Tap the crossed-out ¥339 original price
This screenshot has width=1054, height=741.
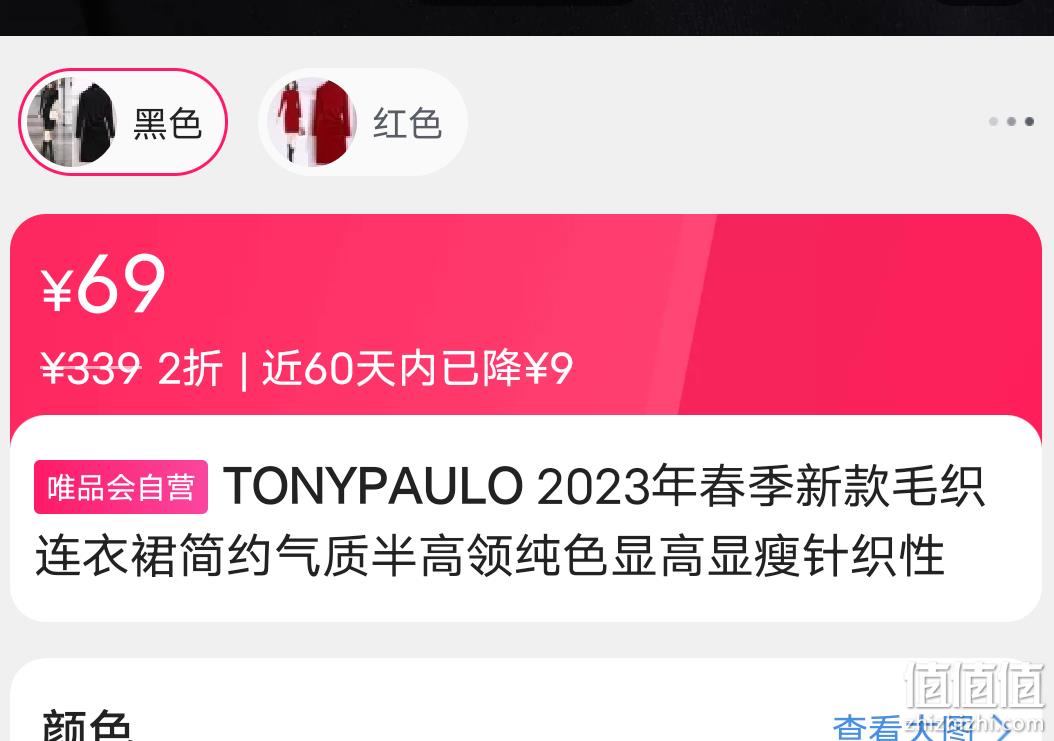point(91,368)
